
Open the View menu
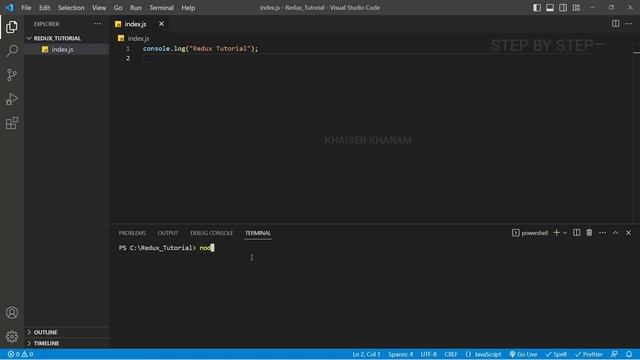(x=99, y=8)
